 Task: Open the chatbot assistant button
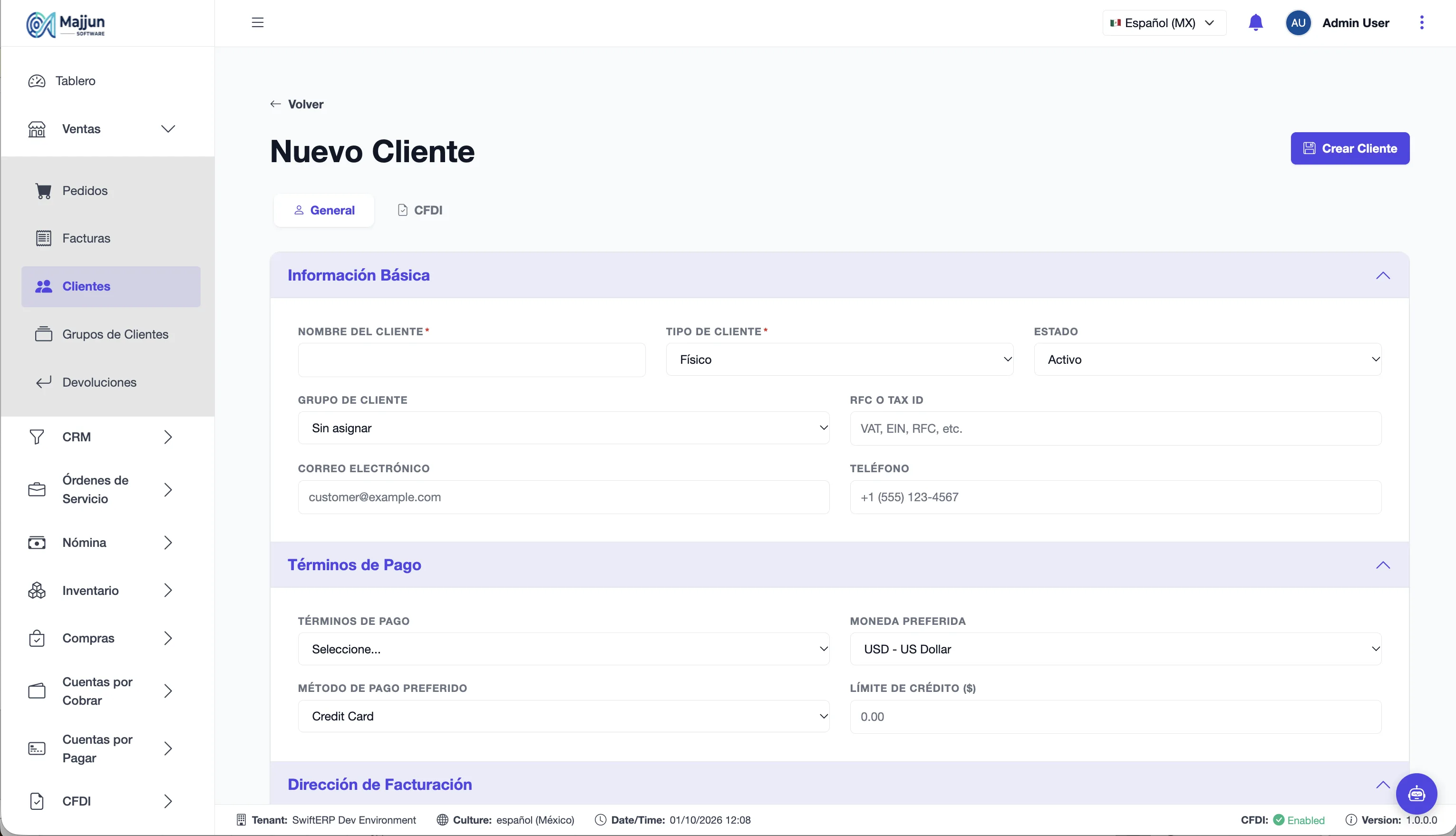tap(1417, 794)
